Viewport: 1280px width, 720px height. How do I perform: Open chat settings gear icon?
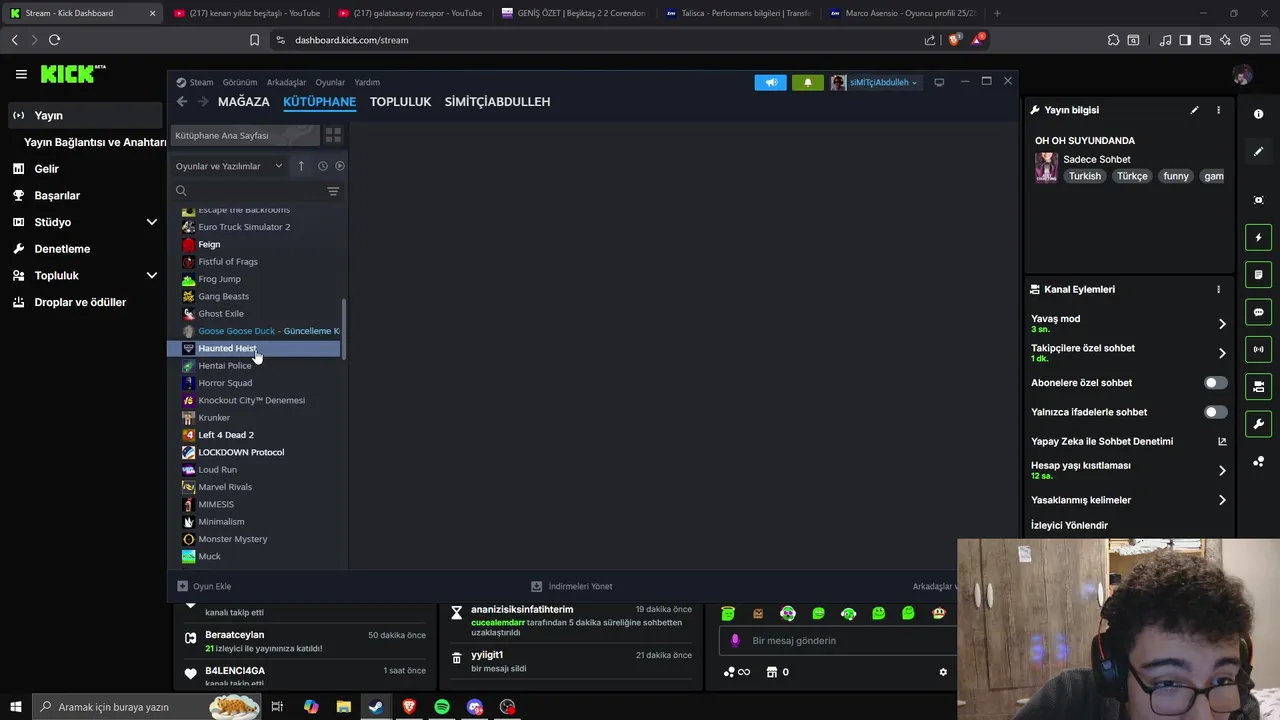pyautogui.click(x=943, y=672)
